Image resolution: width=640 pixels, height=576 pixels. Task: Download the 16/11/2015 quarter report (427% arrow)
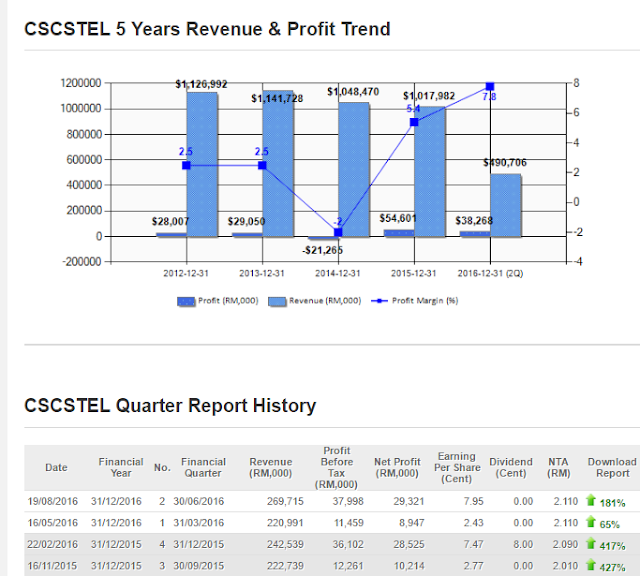coord(591,565)
